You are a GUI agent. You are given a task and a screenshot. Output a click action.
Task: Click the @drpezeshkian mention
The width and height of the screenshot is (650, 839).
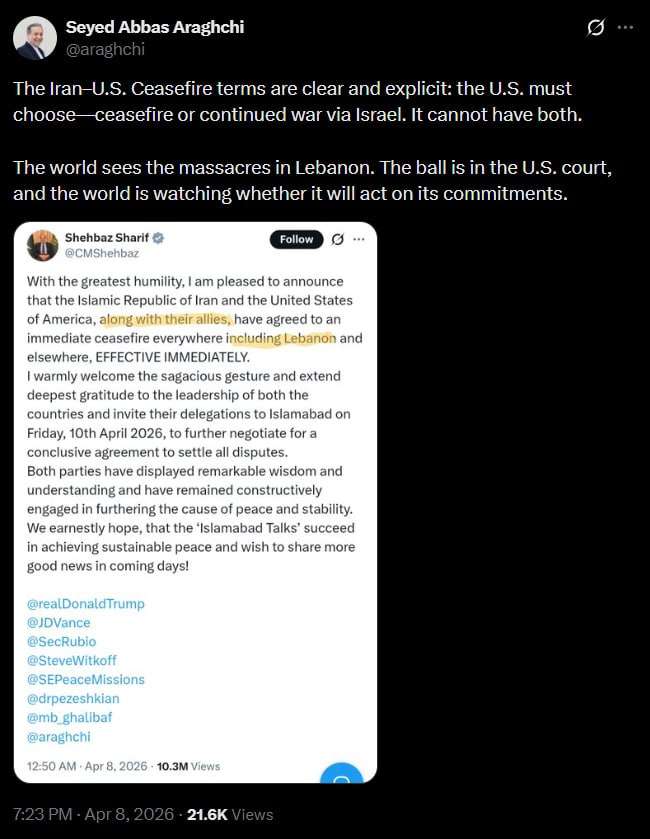tap(74, 698)
